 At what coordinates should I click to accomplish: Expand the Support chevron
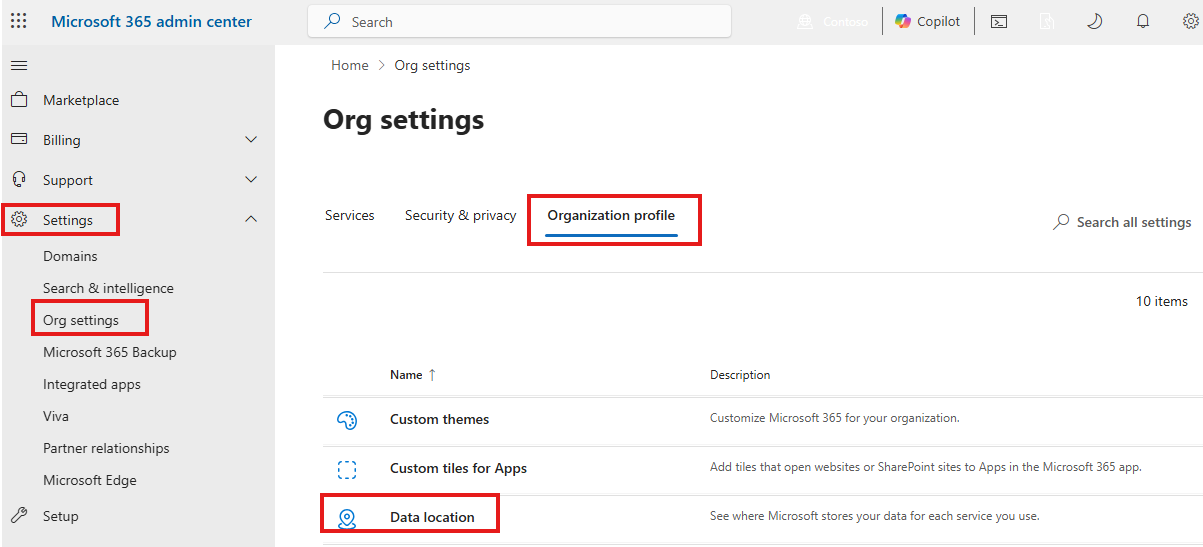coord(251,180)
